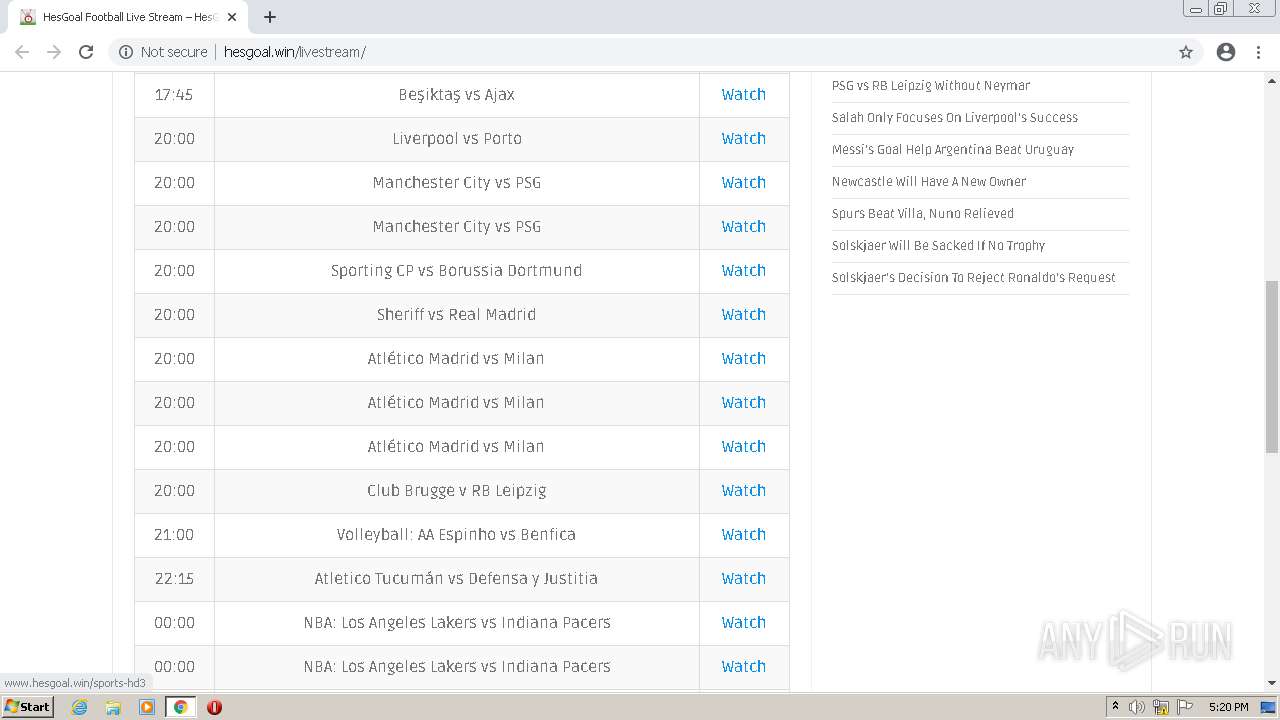
Task: Open the red Opera taskbar icon
Action: click(x=214, y=707)
